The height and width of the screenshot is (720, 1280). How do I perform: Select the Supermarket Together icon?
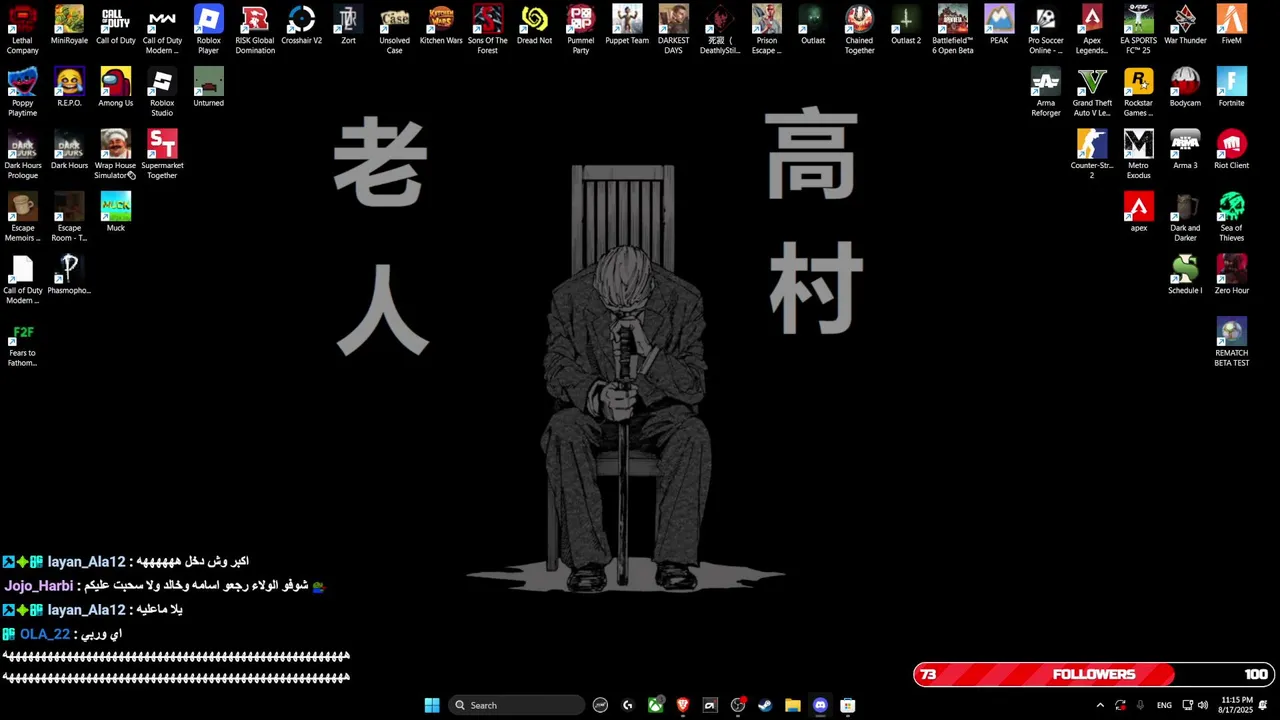point(162,155)
